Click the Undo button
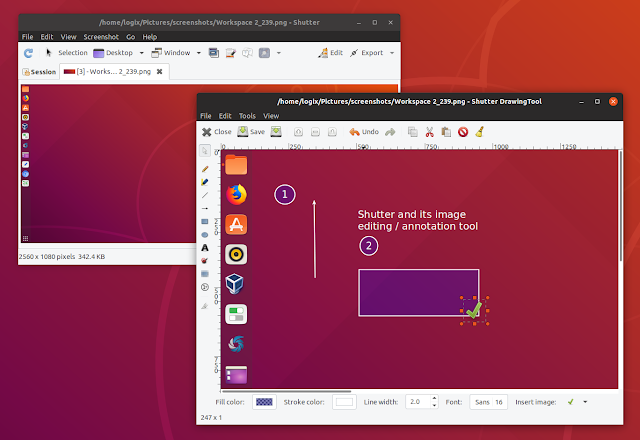The width and height of the screenshot is (640, 440). click(x=364, y=132)
